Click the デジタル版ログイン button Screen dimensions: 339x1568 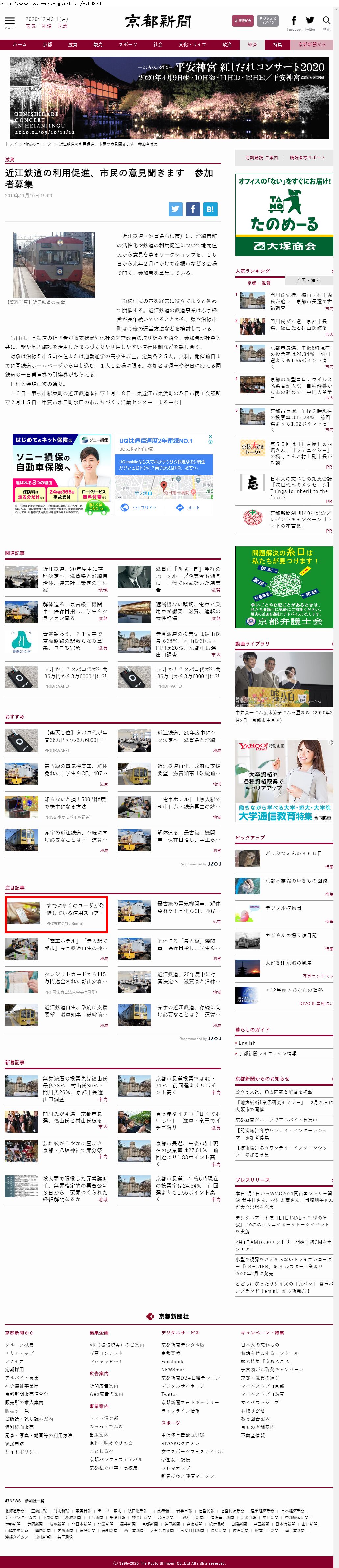pyautogui.click(x=268, y=21)
